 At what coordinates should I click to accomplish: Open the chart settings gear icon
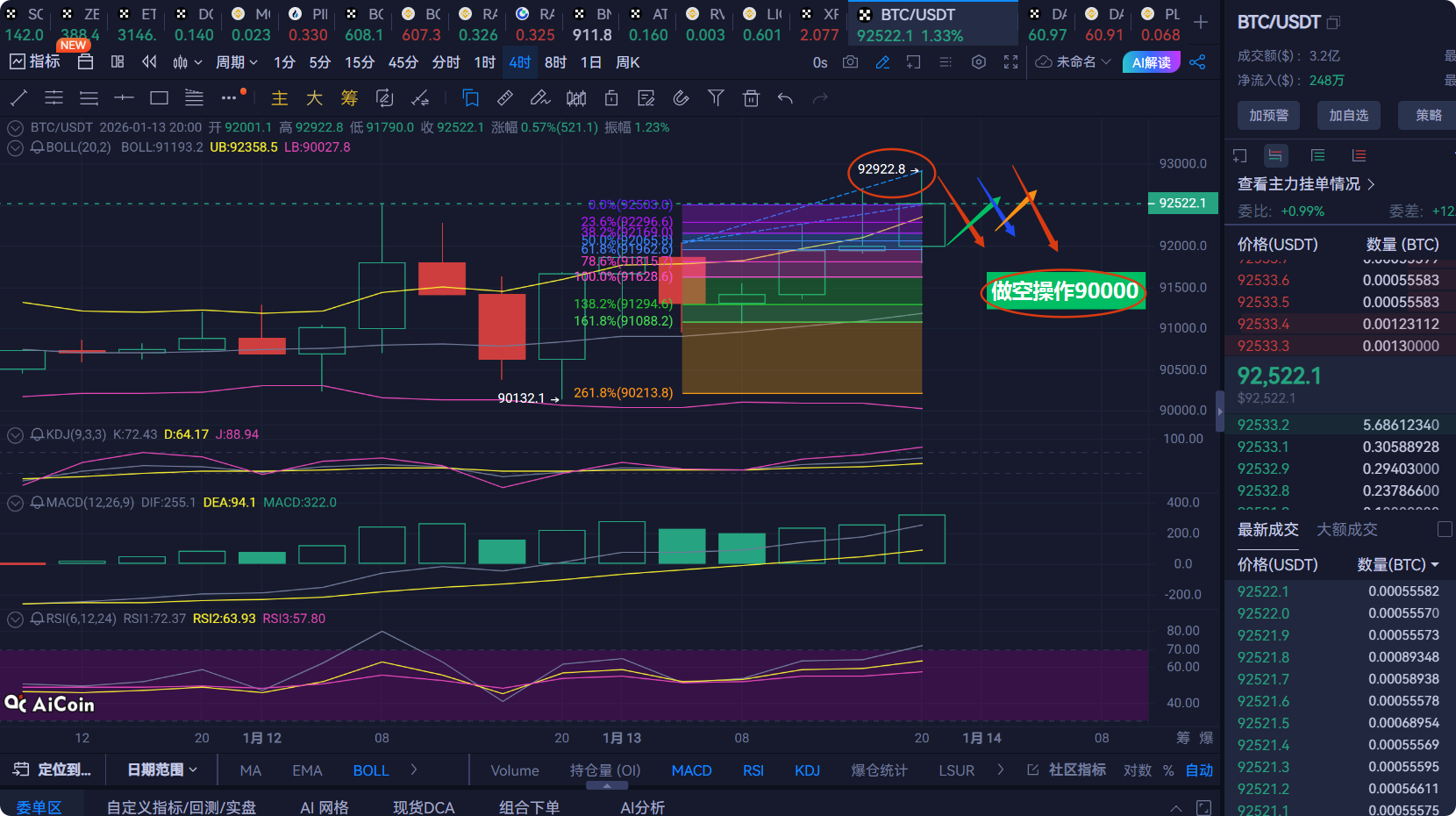tap(979, 61)
